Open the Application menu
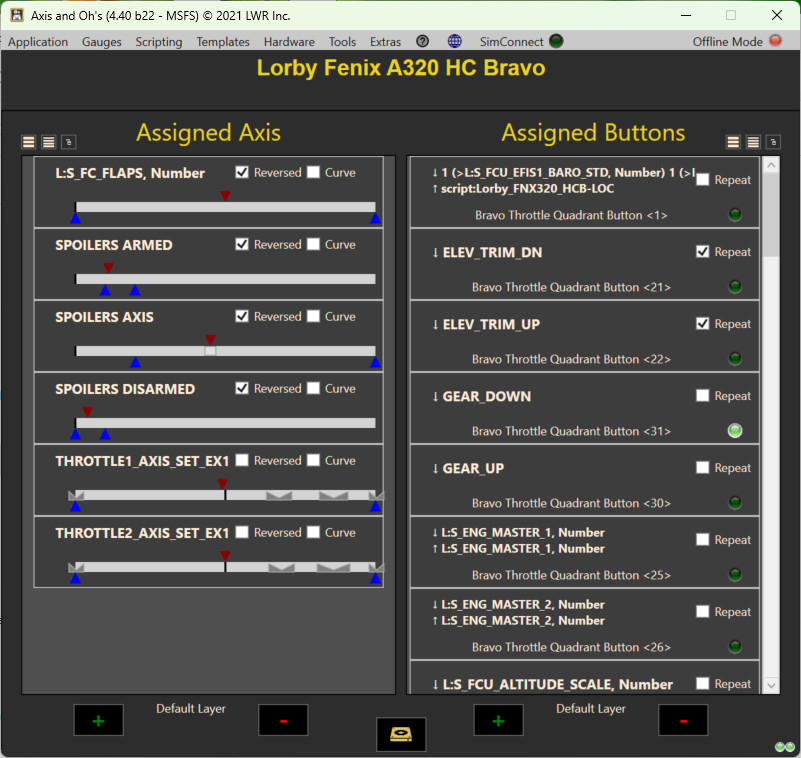This screenshot has height=758, width=801. (38, 41)
